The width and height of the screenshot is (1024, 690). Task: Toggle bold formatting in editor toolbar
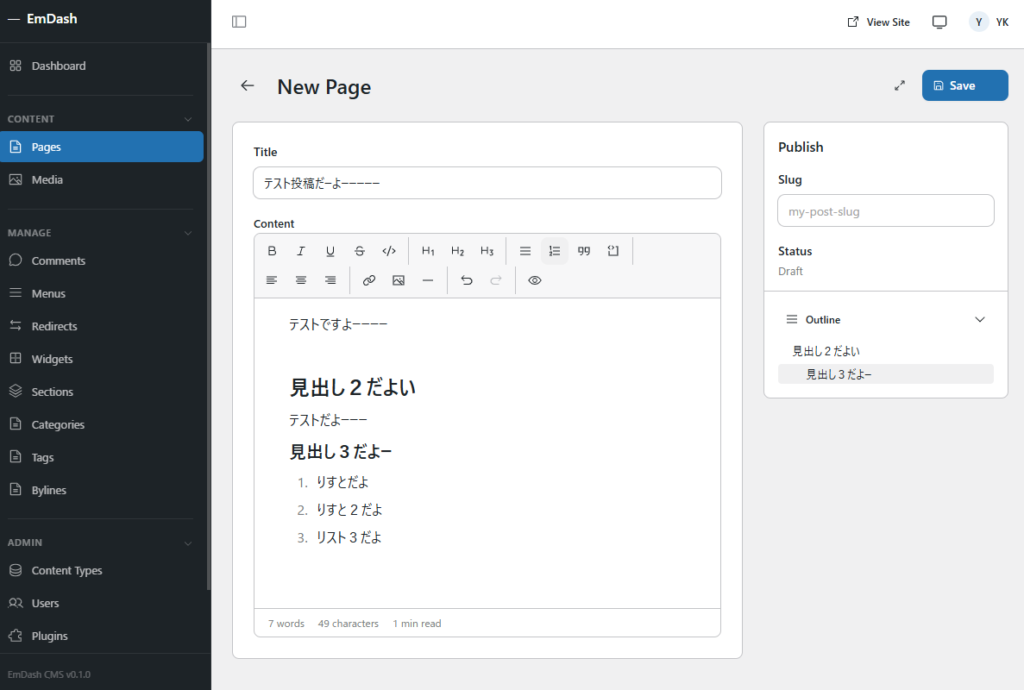(271, 251)
